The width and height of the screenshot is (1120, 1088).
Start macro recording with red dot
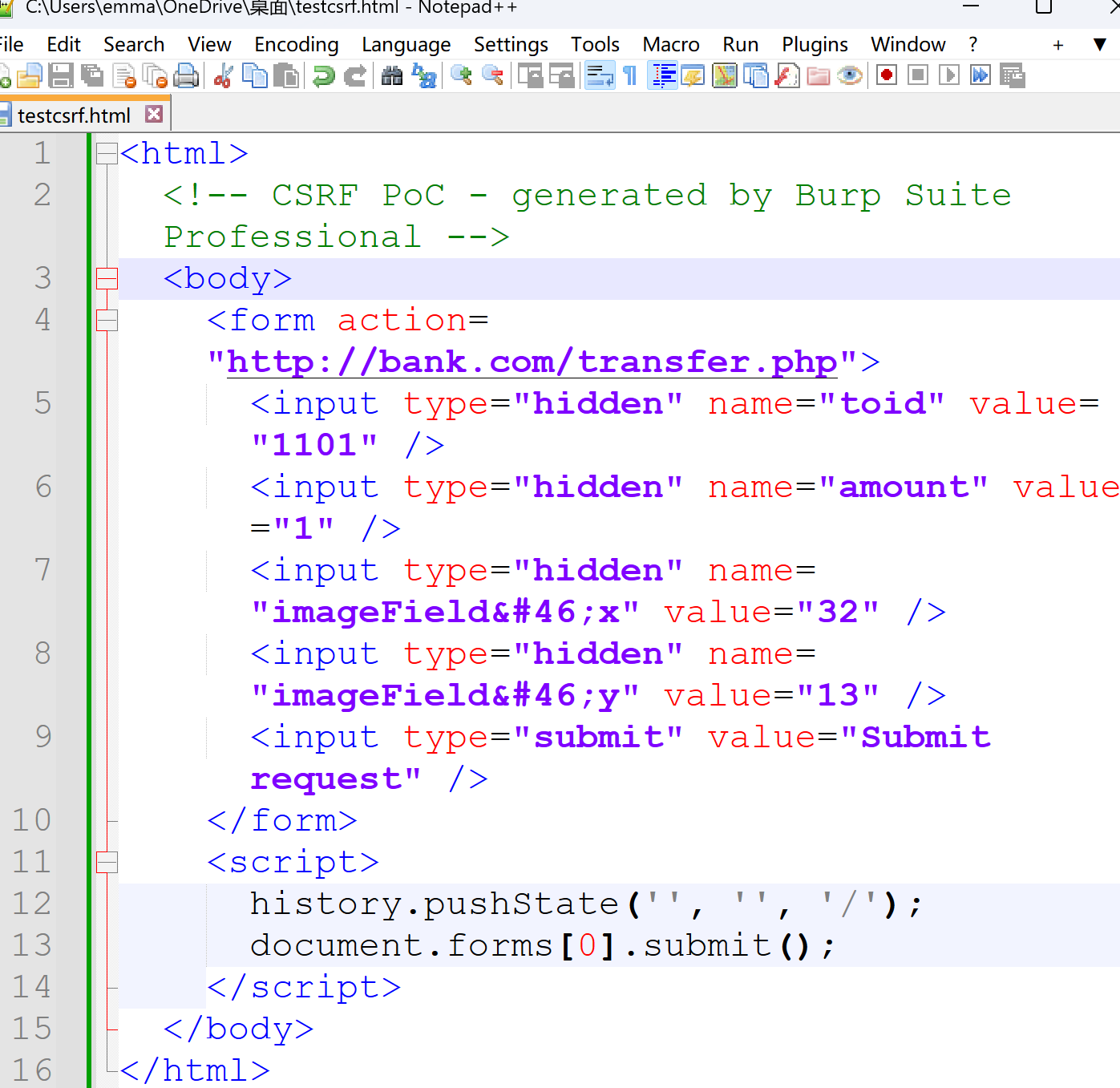[x=887, y=76]
